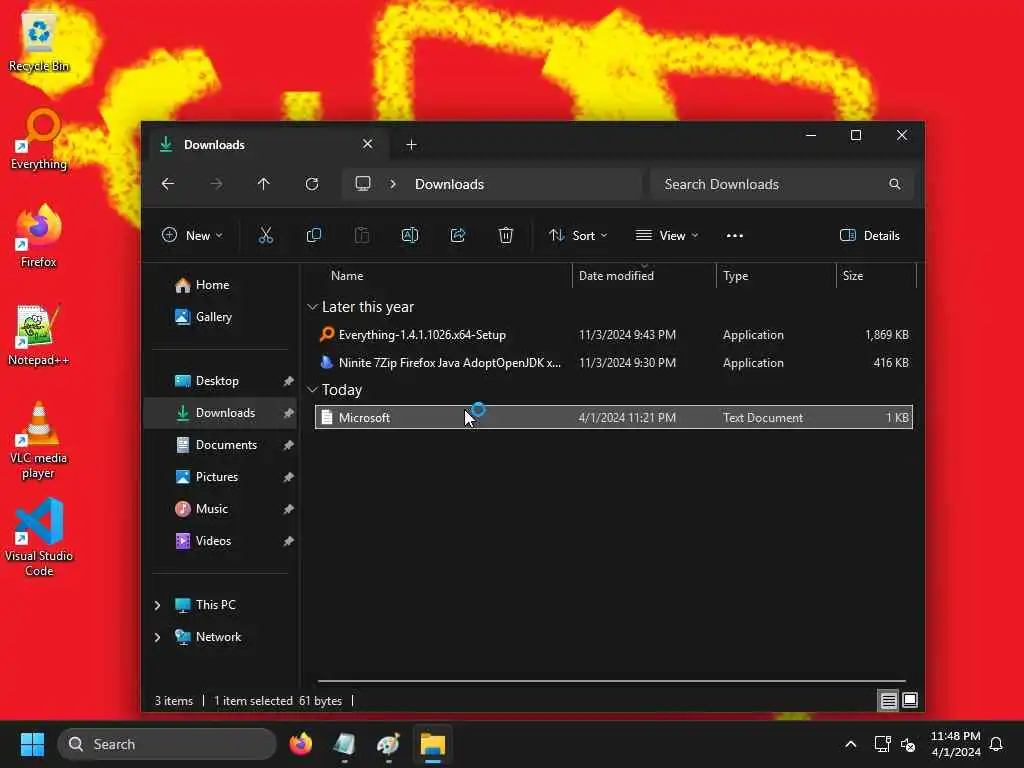Image resolution: width=1024 pixels, height=768 pixels.
Task: Select the Firefox desktop shortcut
Action: 39,237
